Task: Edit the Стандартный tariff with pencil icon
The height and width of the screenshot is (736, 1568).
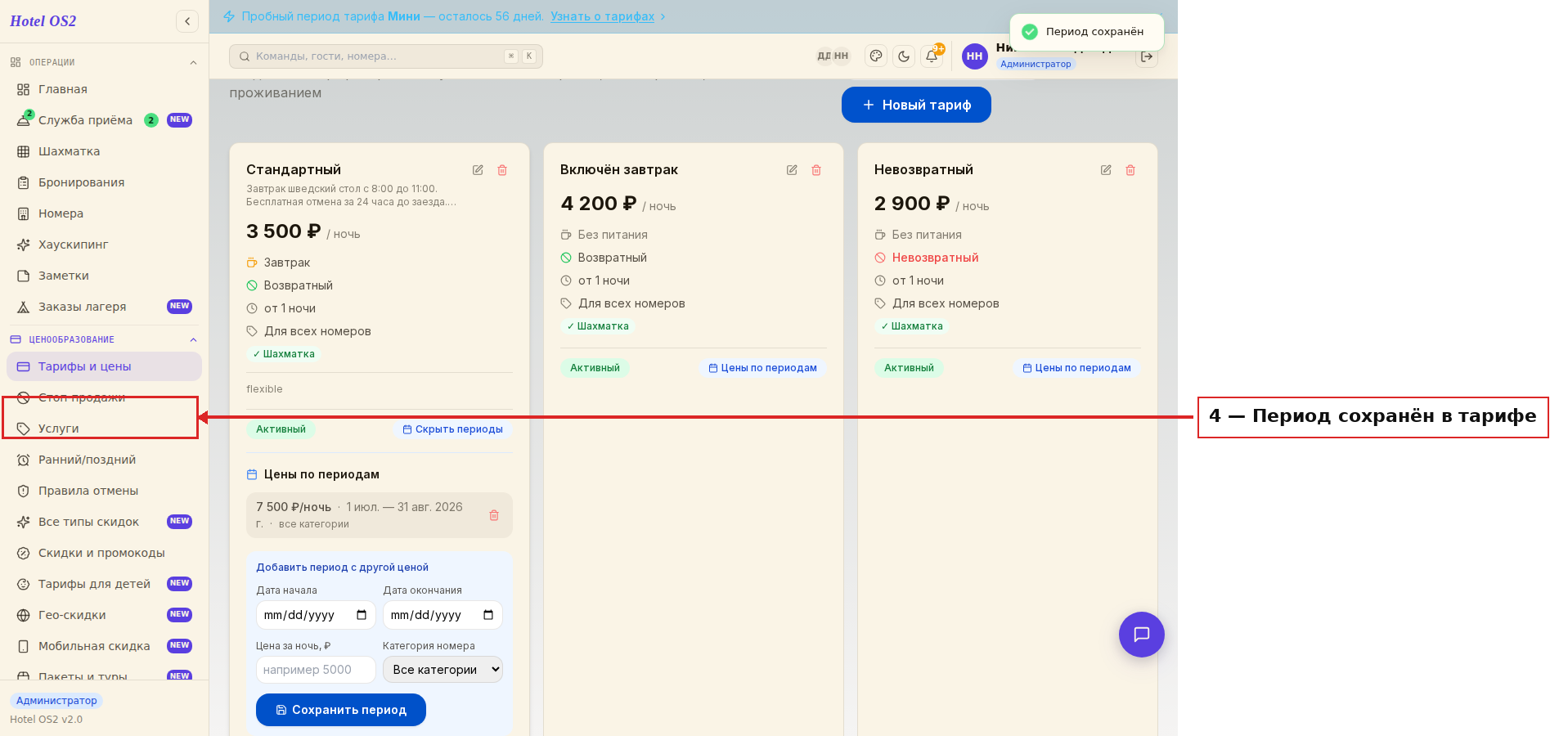Action: [x=478, y=170]
